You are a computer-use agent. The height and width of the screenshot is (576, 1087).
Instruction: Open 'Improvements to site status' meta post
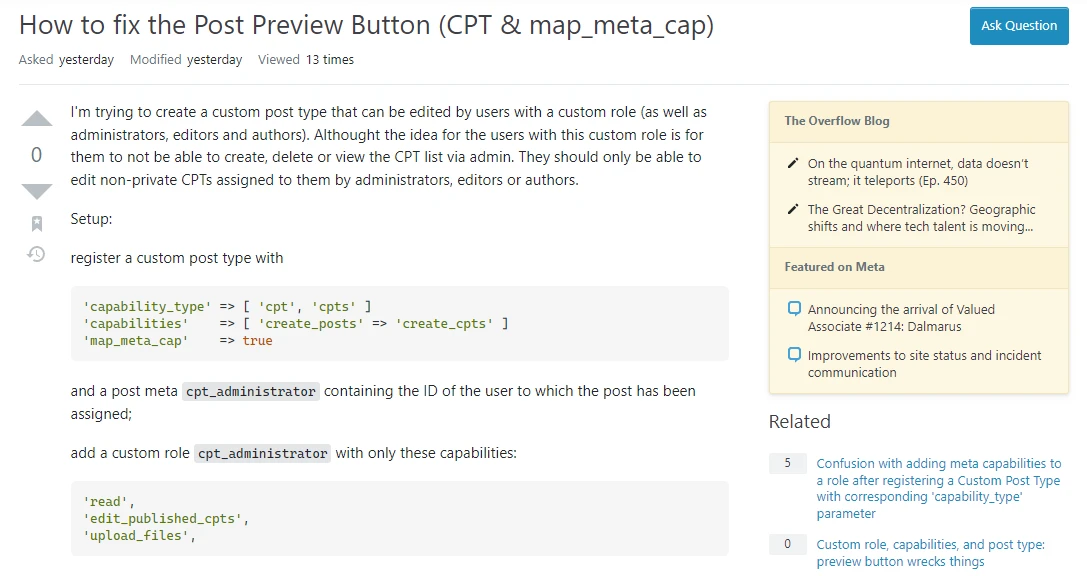coord(924,364)
